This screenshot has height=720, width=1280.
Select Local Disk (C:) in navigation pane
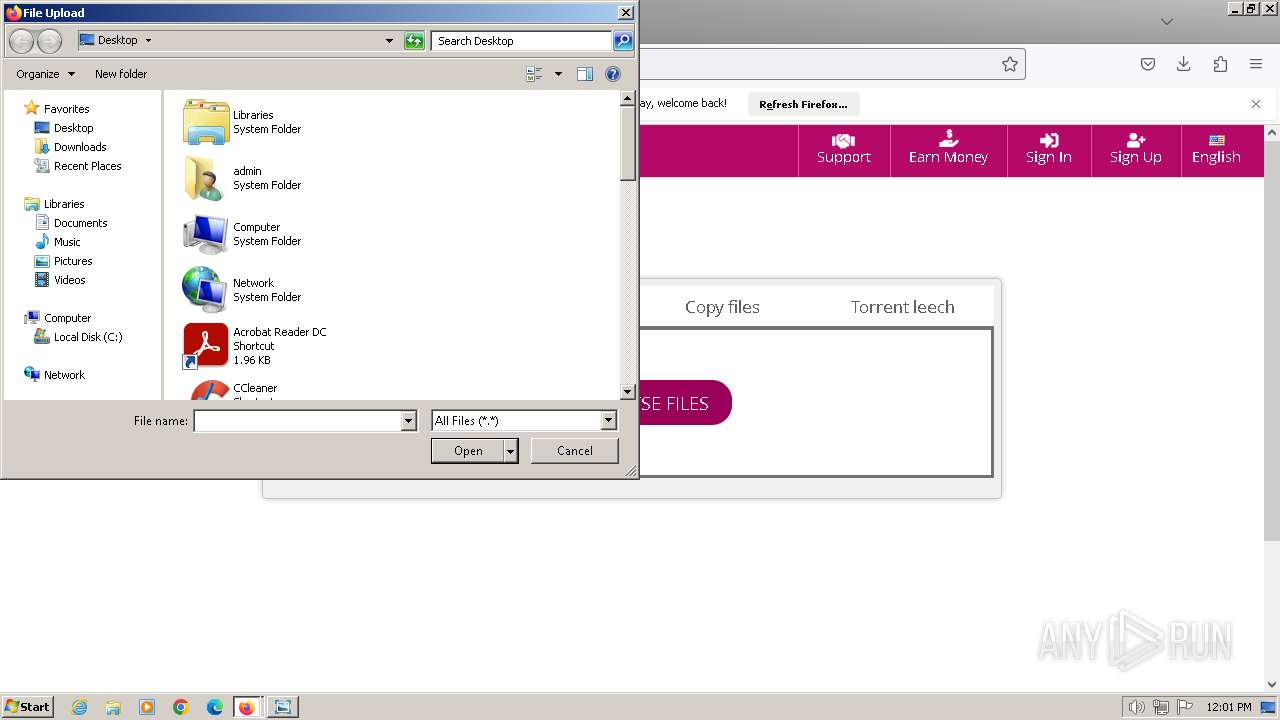[88, 337]
